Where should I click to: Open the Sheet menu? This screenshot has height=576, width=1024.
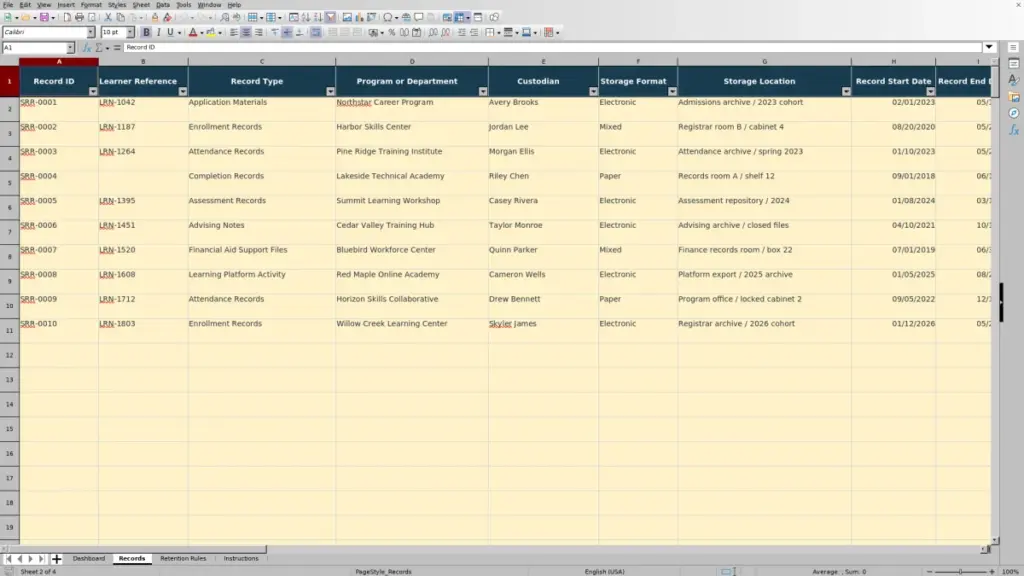coord(141,5)
